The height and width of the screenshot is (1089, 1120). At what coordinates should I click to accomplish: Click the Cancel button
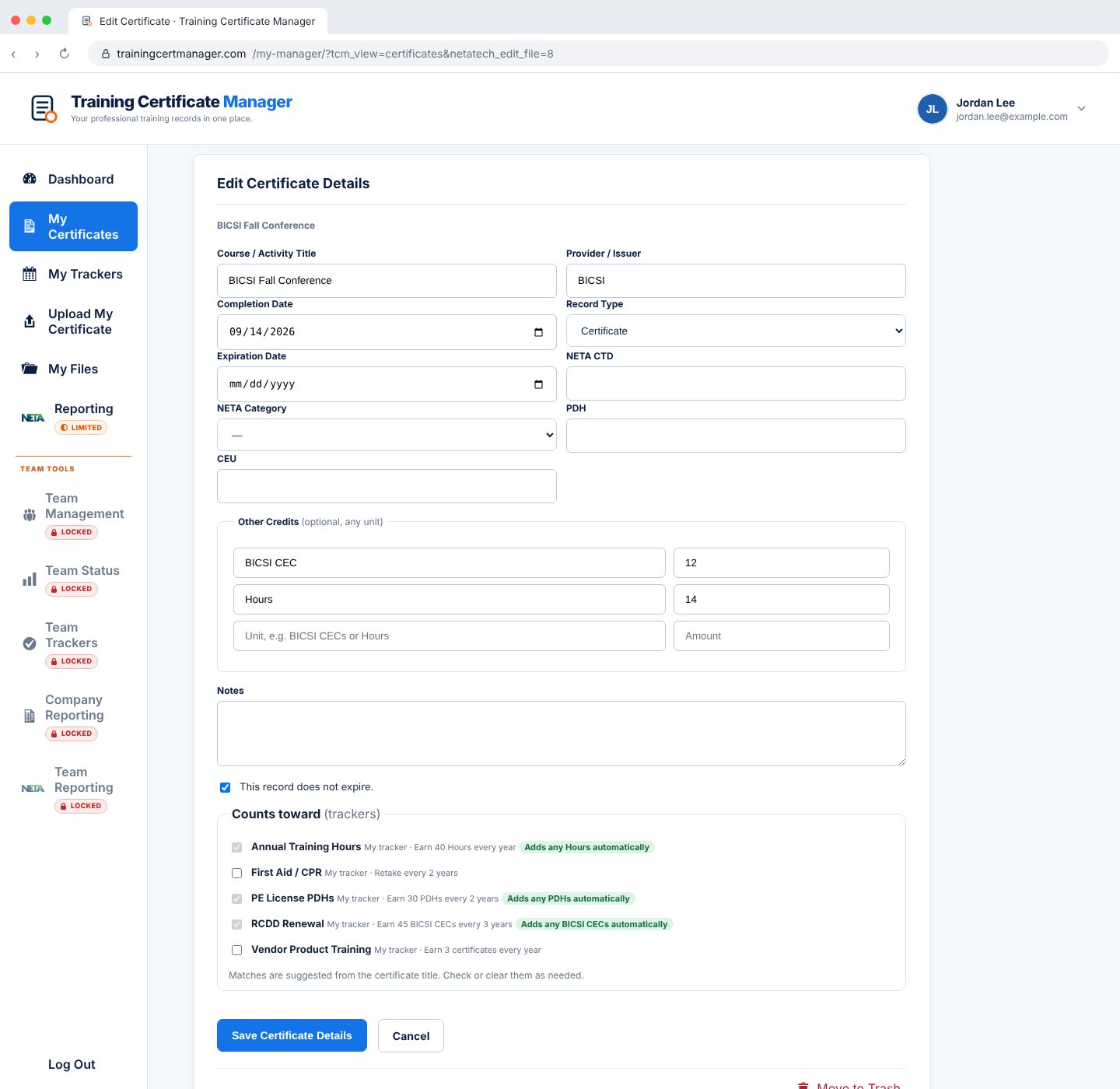411,1035
